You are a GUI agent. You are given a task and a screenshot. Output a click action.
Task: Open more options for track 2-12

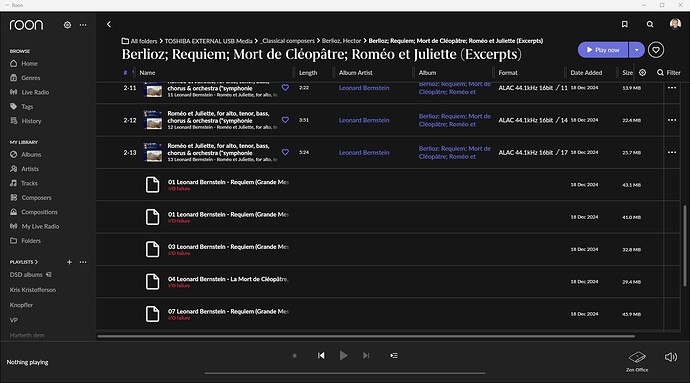tap(672, 120)
